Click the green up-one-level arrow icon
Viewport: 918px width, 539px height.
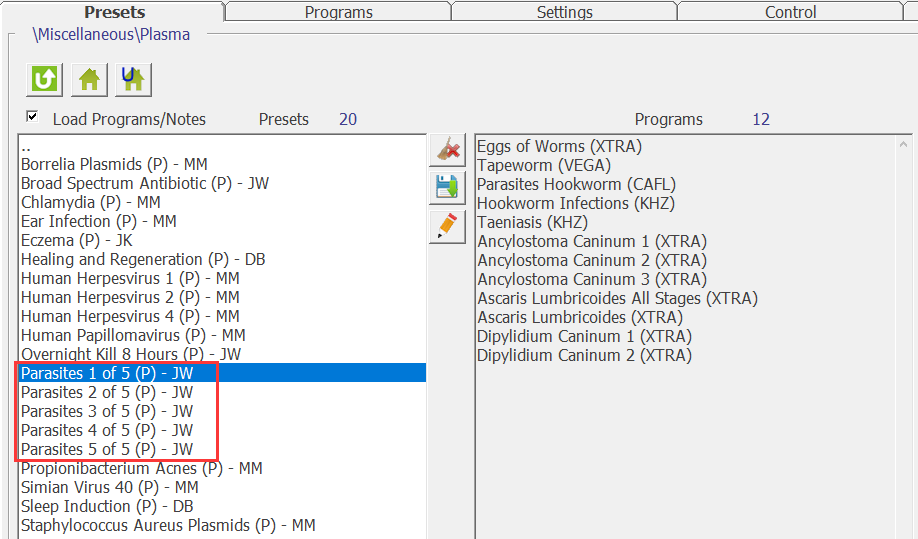coord(44,78)
